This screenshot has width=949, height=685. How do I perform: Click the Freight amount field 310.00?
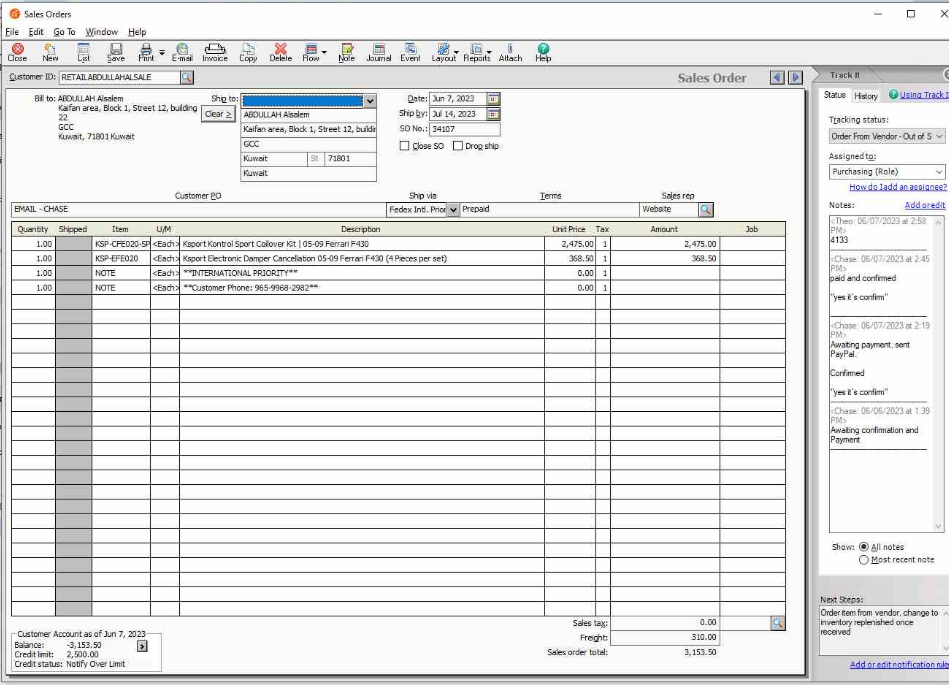665,637
